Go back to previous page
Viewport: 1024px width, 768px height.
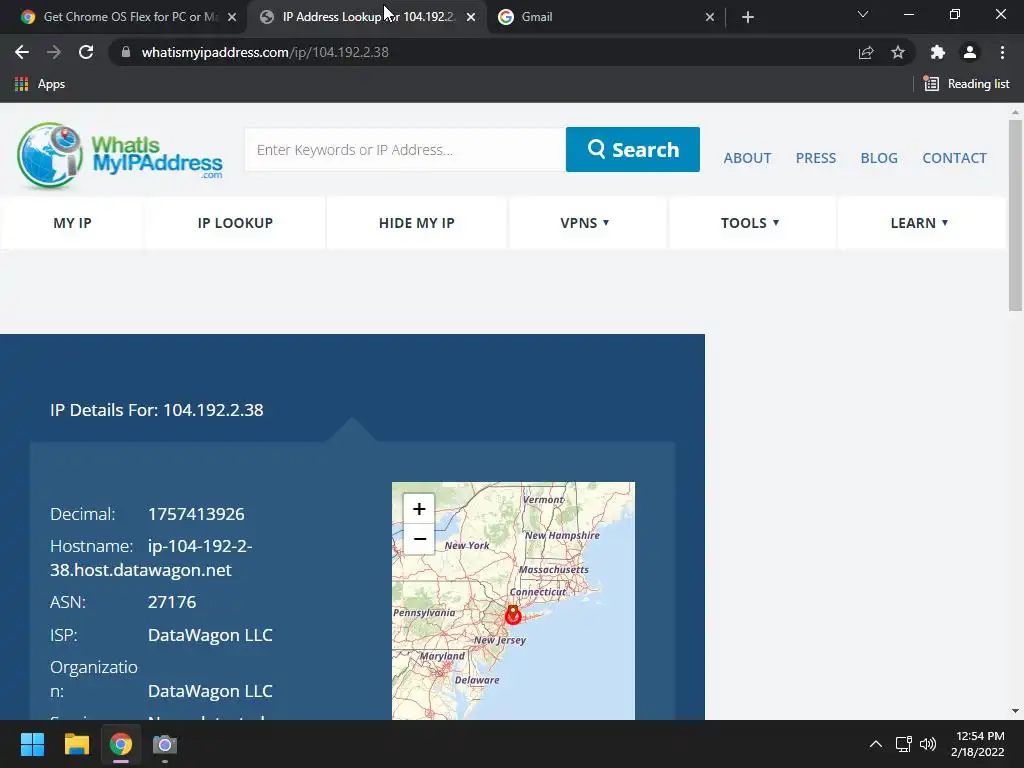click(x=22, y=52)
